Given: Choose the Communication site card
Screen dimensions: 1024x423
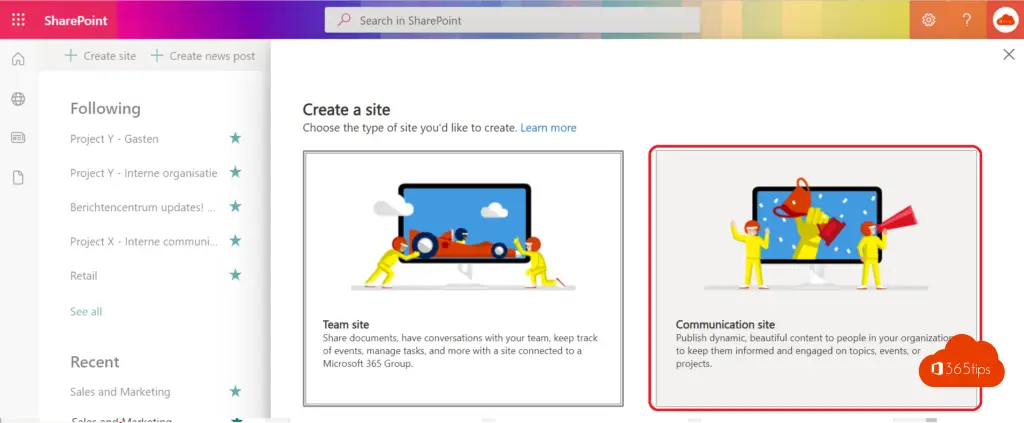Looking at the screenshot, I should (x=816, y=278).
